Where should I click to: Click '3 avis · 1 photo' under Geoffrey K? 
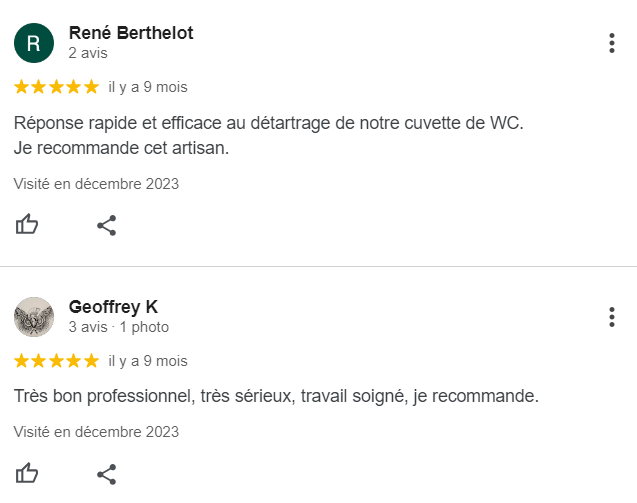(x=119, y=327)
